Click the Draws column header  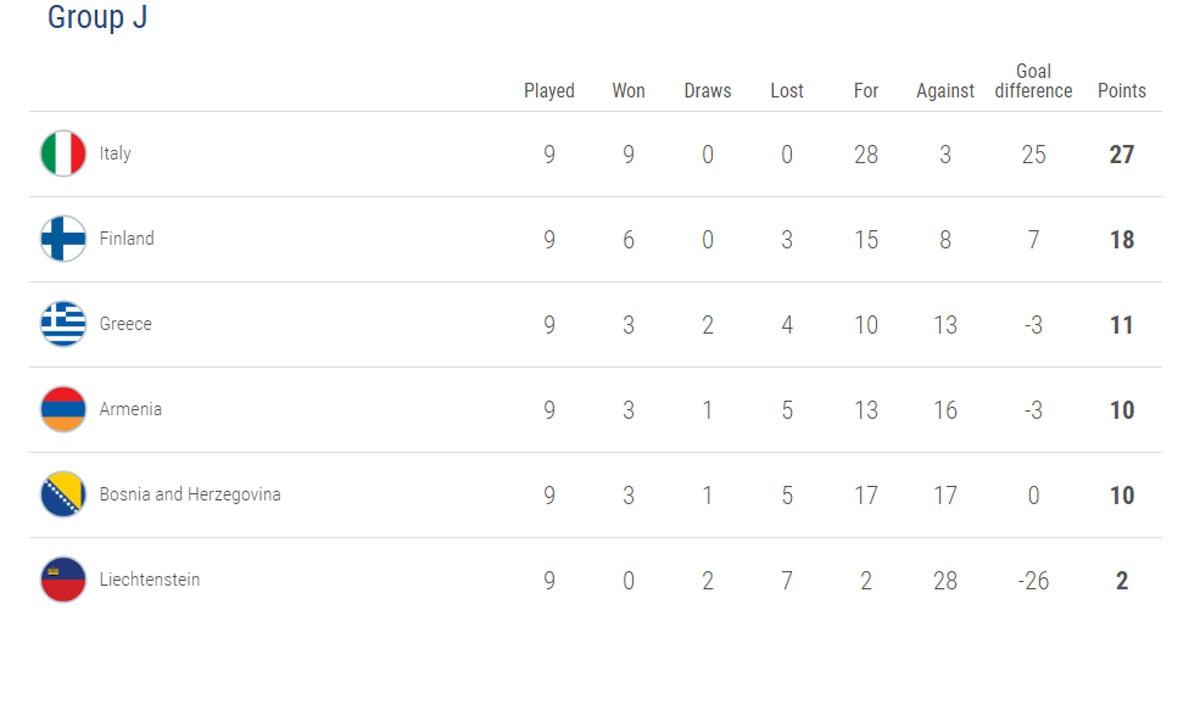click(708, 91)
